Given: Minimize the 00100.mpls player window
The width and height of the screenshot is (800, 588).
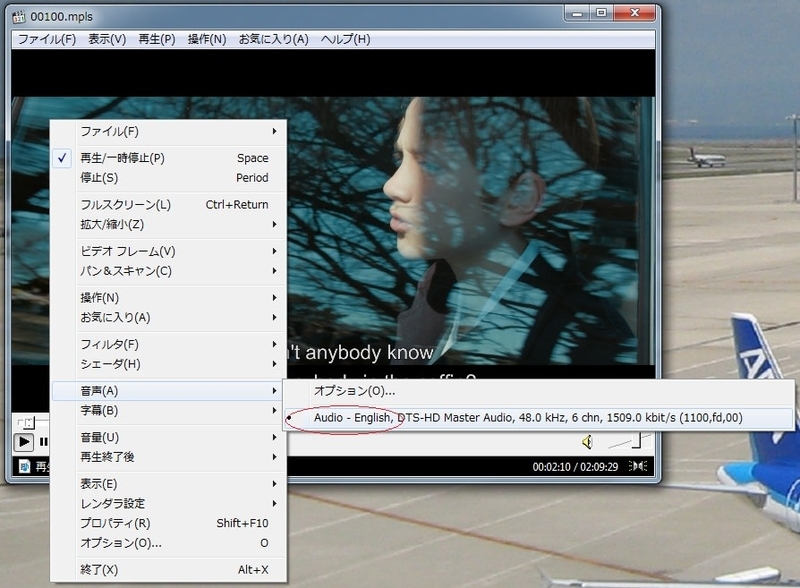Looking at the screenshot, I should pyautogui.click(x=577, y=13).
